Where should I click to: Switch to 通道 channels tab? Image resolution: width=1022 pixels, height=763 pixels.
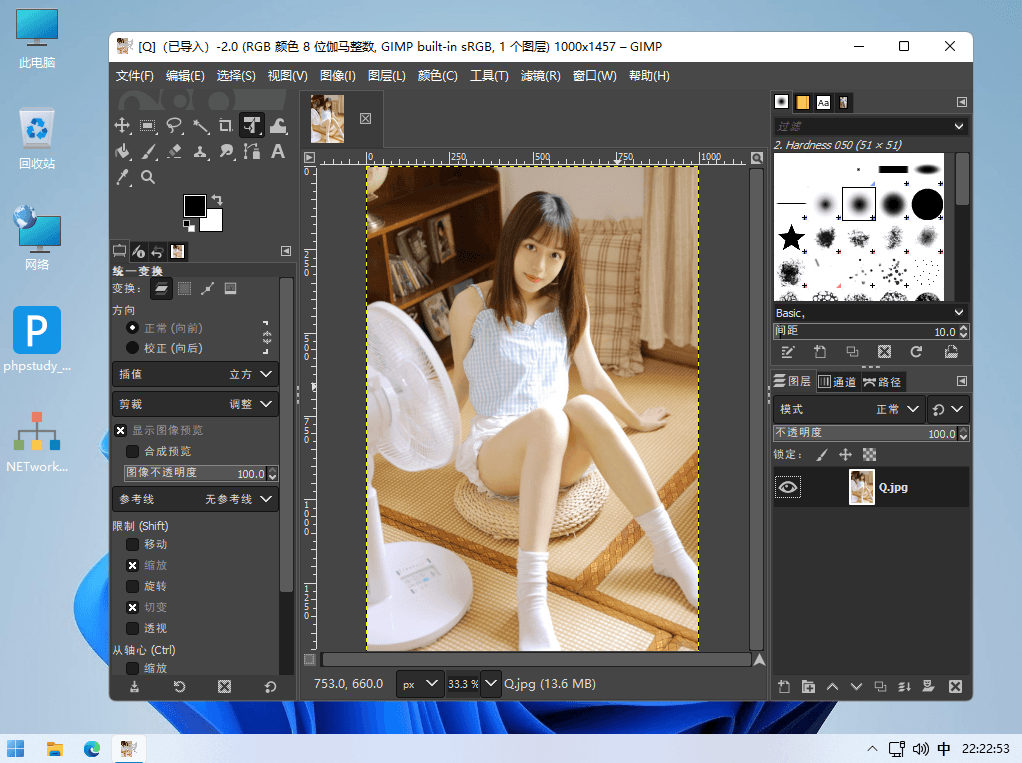tap(837, 382)
